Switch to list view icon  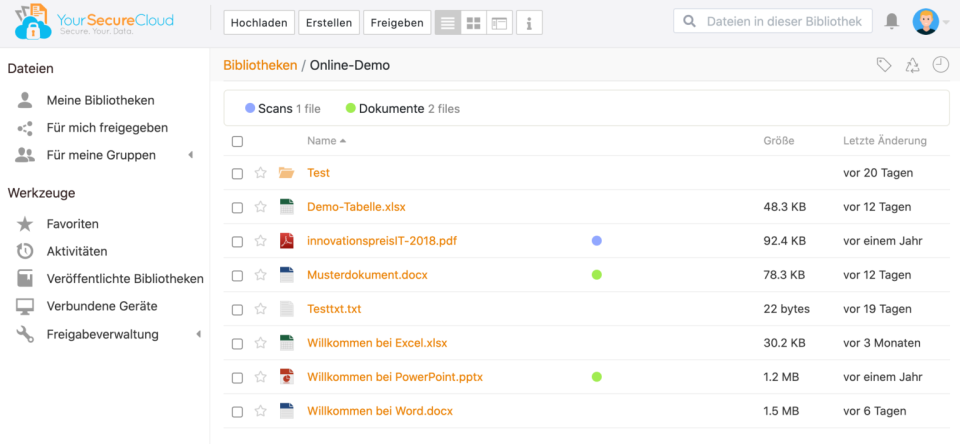pos(448,23)
